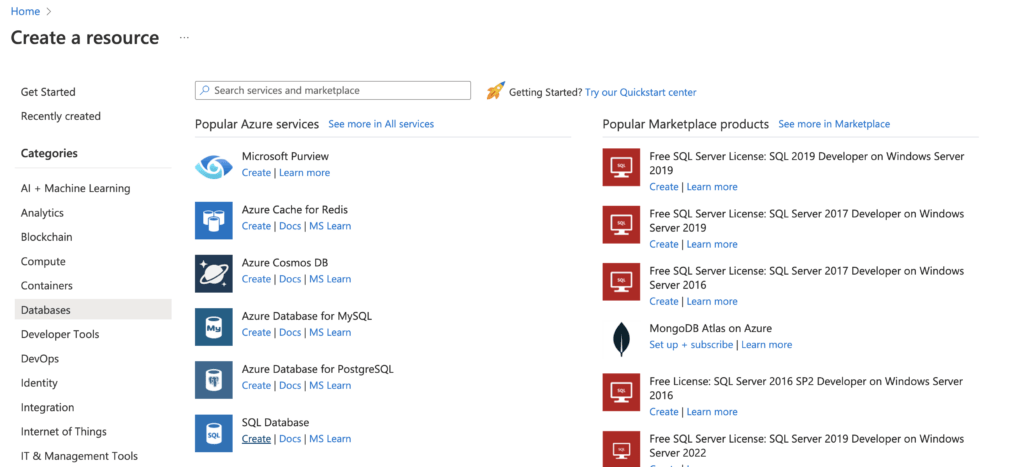Open the Compute category
The image size is (1024, 467).
(43, 261)
